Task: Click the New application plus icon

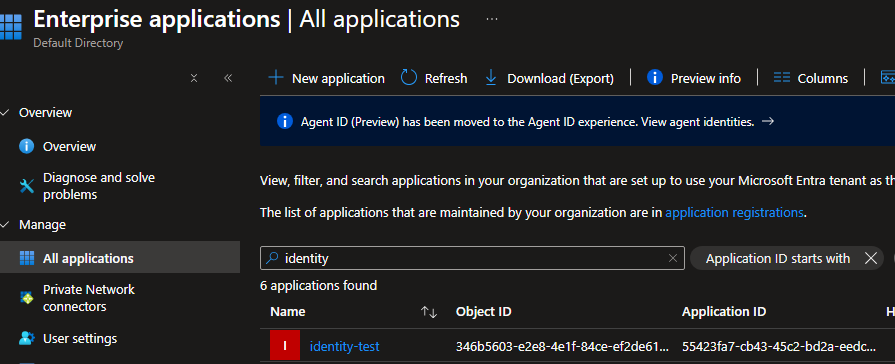Action: pyautogui.click(x=276, y=78)
